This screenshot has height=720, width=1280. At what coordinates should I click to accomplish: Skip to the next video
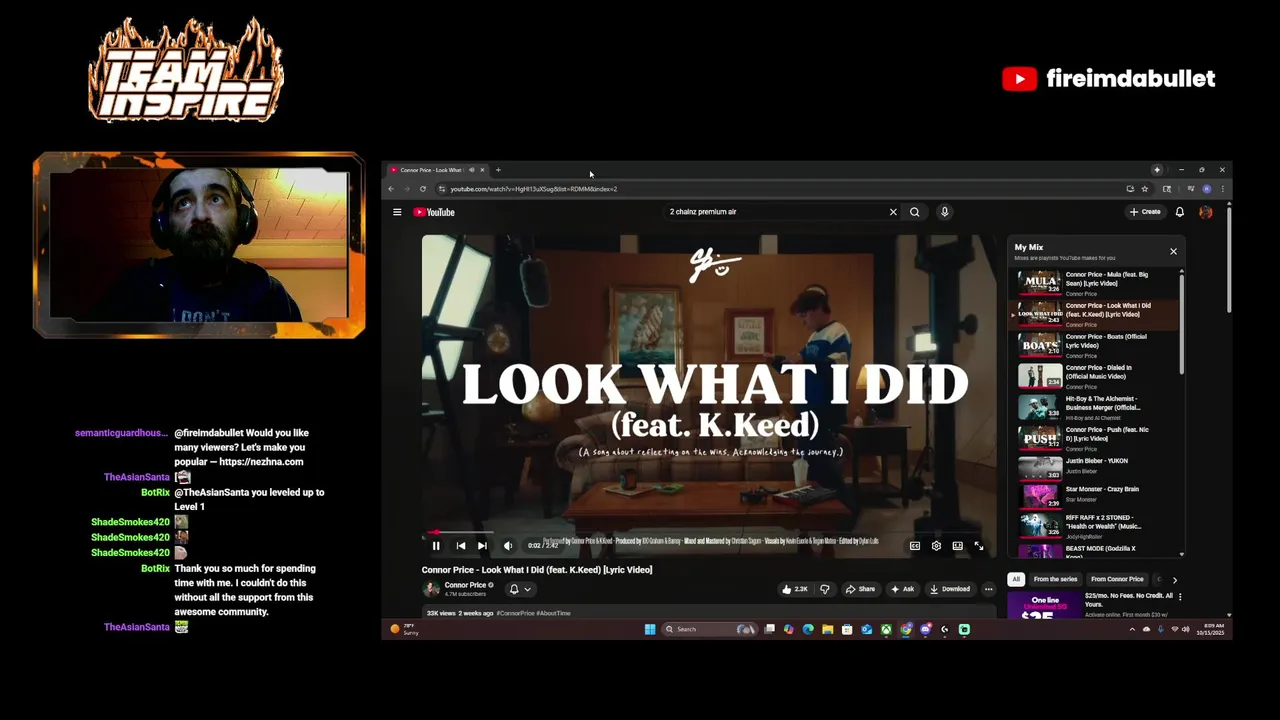coord(482,546)
